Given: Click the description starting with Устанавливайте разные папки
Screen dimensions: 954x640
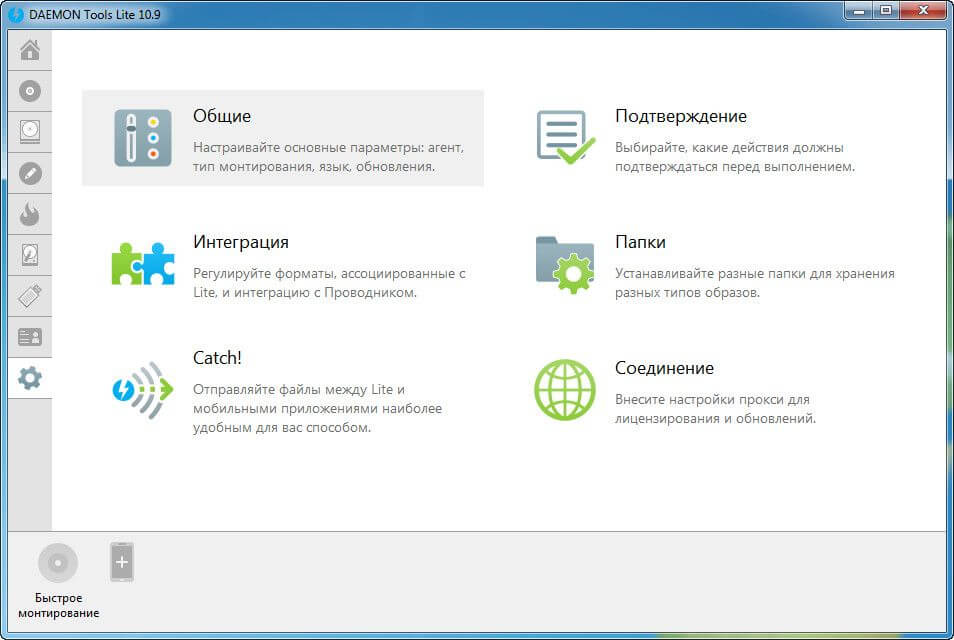Looking at the screenshot, I should (x=755, y=283).
